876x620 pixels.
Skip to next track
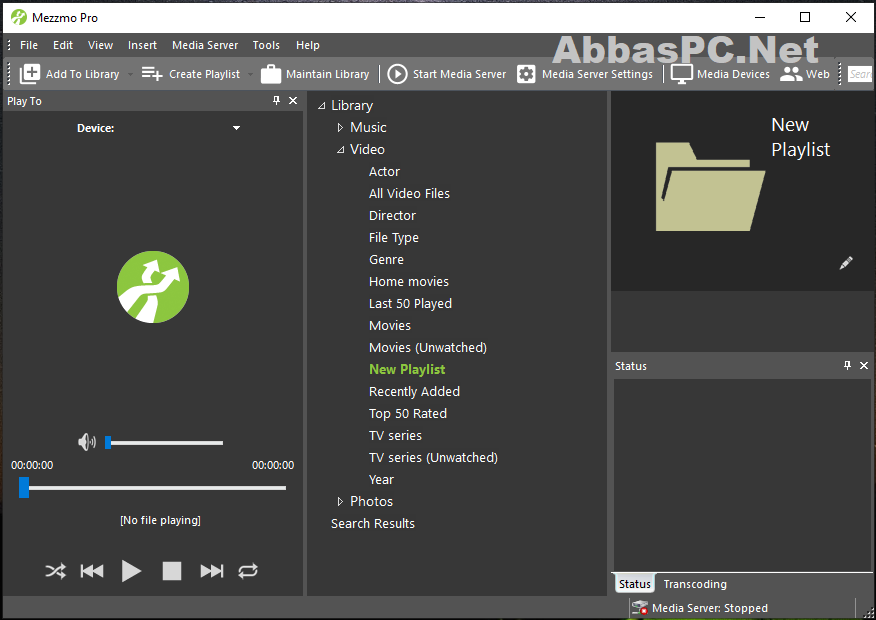212,571
